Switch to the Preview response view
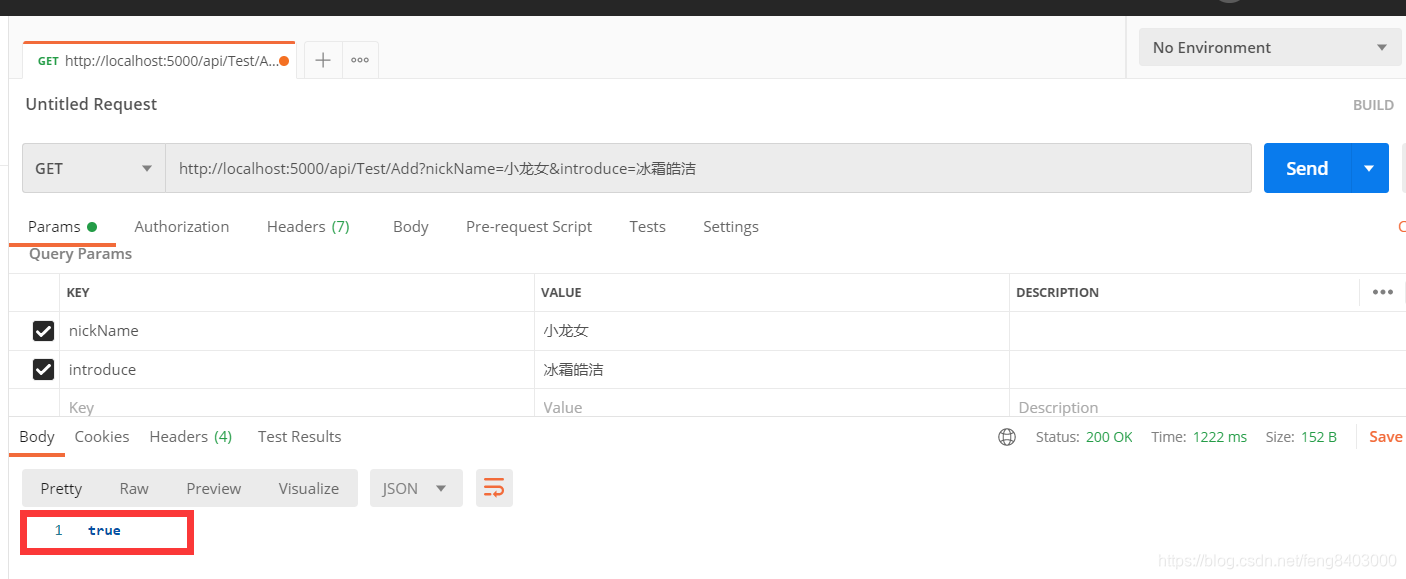Image resolution: width=1406 pixels, height=579 pixels. [213, 488]
